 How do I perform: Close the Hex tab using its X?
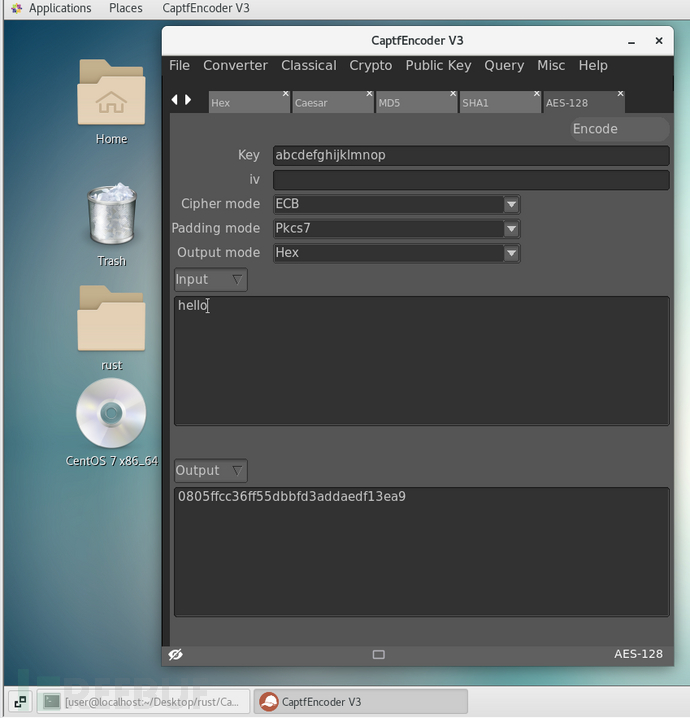click(x=285, y=94)
